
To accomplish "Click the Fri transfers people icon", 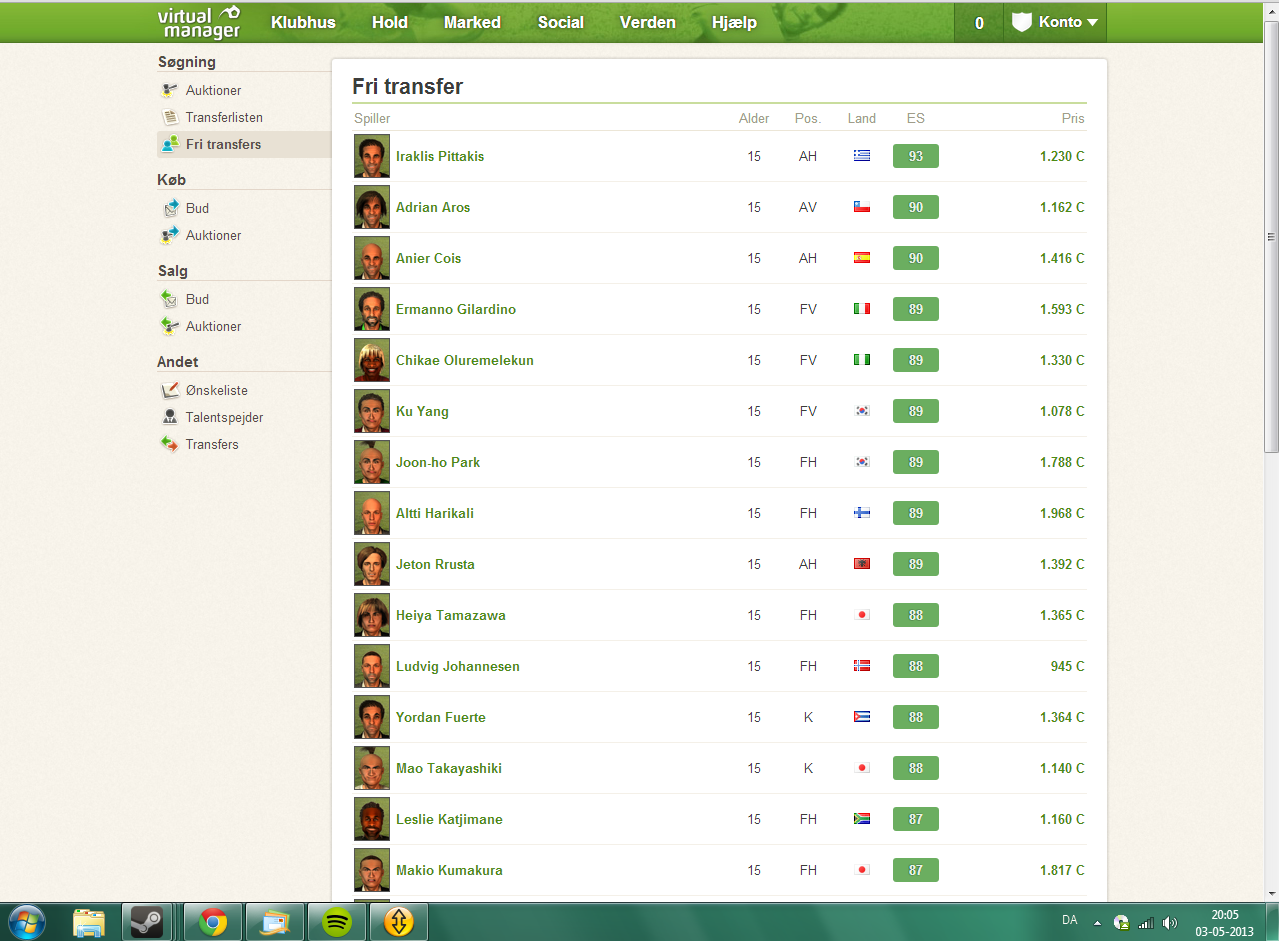I will [x=170, y=144].
